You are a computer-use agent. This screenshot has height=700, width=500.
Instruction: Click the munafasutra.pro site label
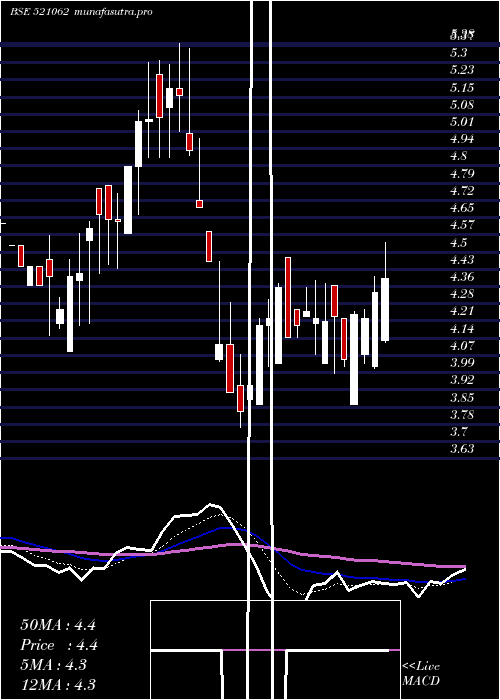coord(112,12)
